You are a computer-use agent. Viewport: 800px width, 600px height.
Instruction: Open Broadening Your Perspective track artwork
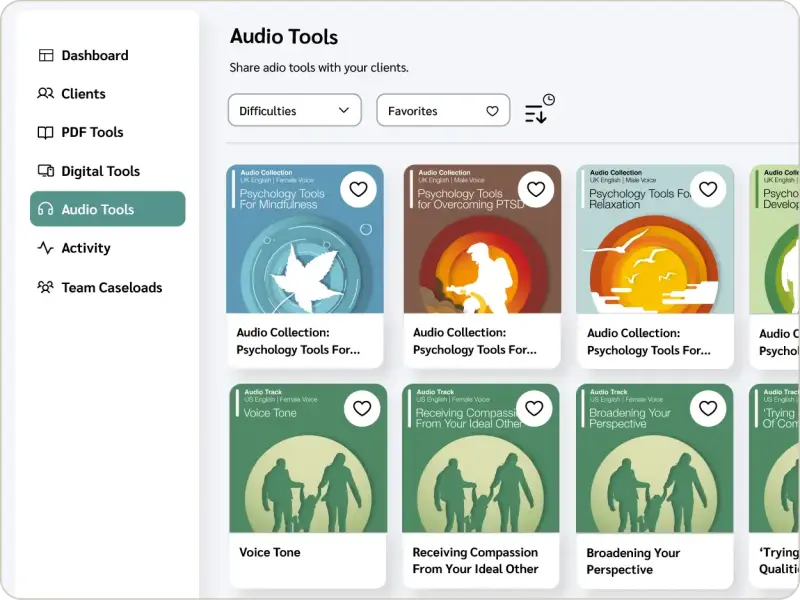(x=655, y=459)
